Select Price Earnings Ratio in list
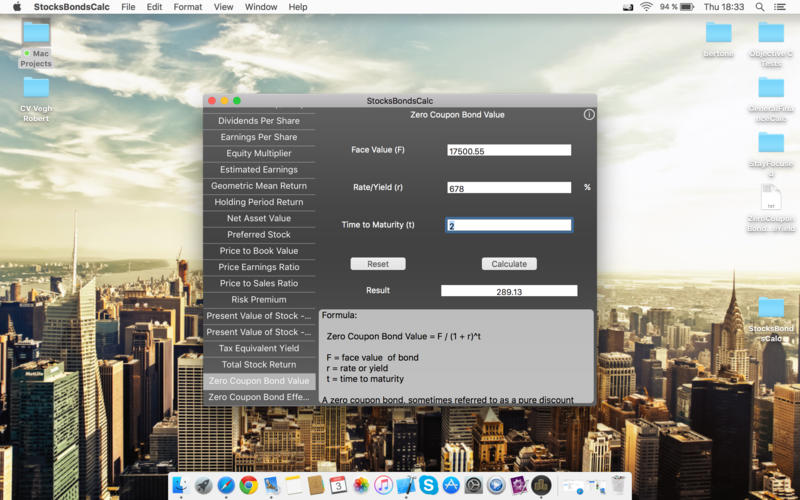 coord(259,267)
